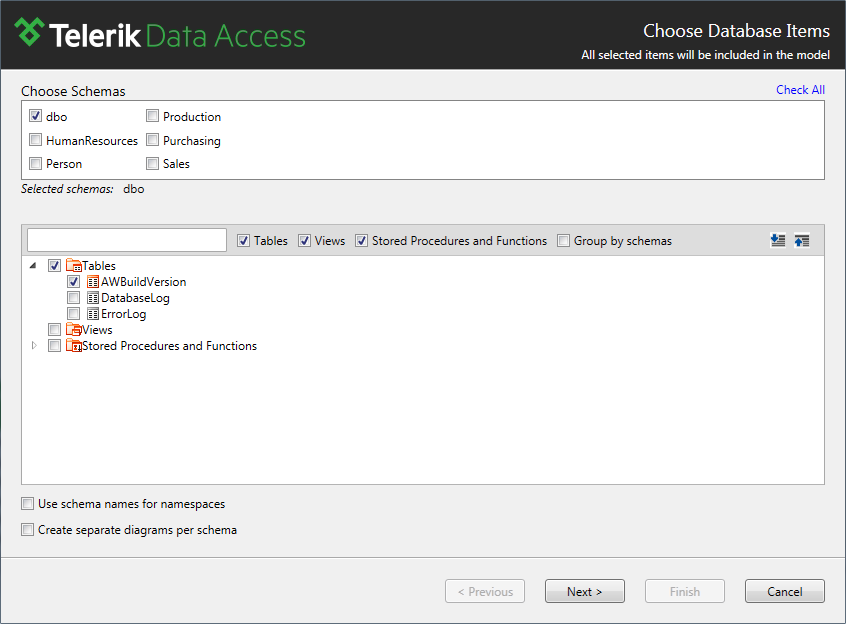Click the expand all tree icon

(777, 241)
